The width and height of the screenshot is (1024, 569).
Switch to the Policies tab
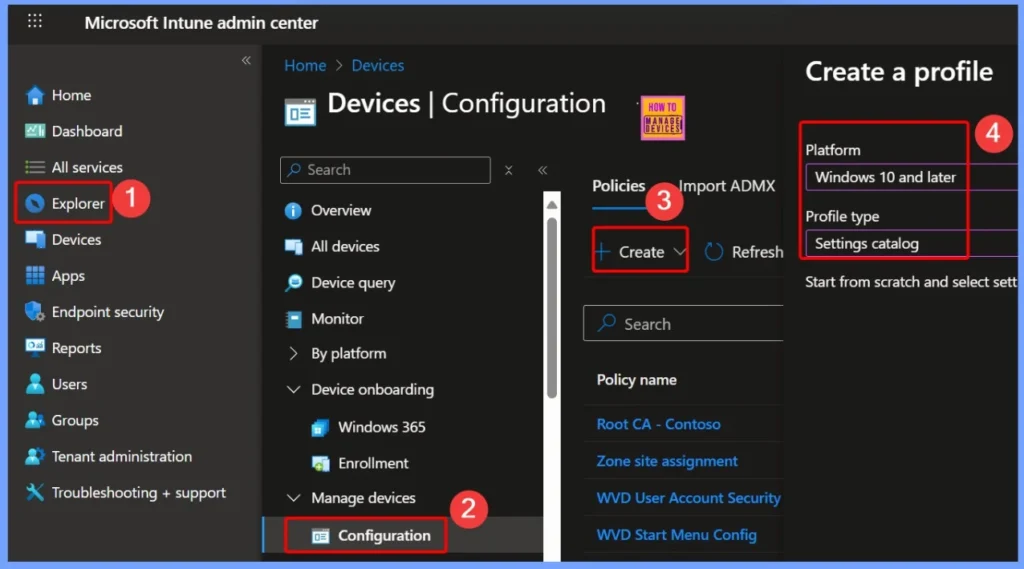click(x=618, y=186)
